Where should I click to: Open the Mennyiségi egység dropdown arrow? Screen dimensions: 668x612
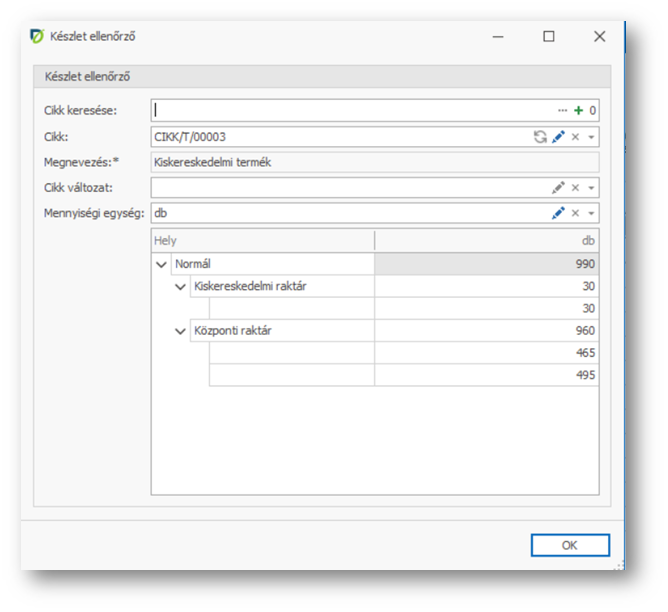tap(591, 213)
